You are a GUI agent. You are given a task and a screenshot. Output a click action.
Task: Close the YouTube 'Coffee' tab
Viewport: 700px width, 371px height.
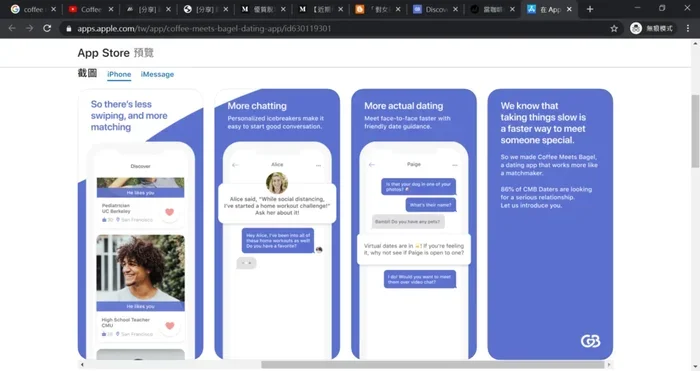tap(111, 9)
